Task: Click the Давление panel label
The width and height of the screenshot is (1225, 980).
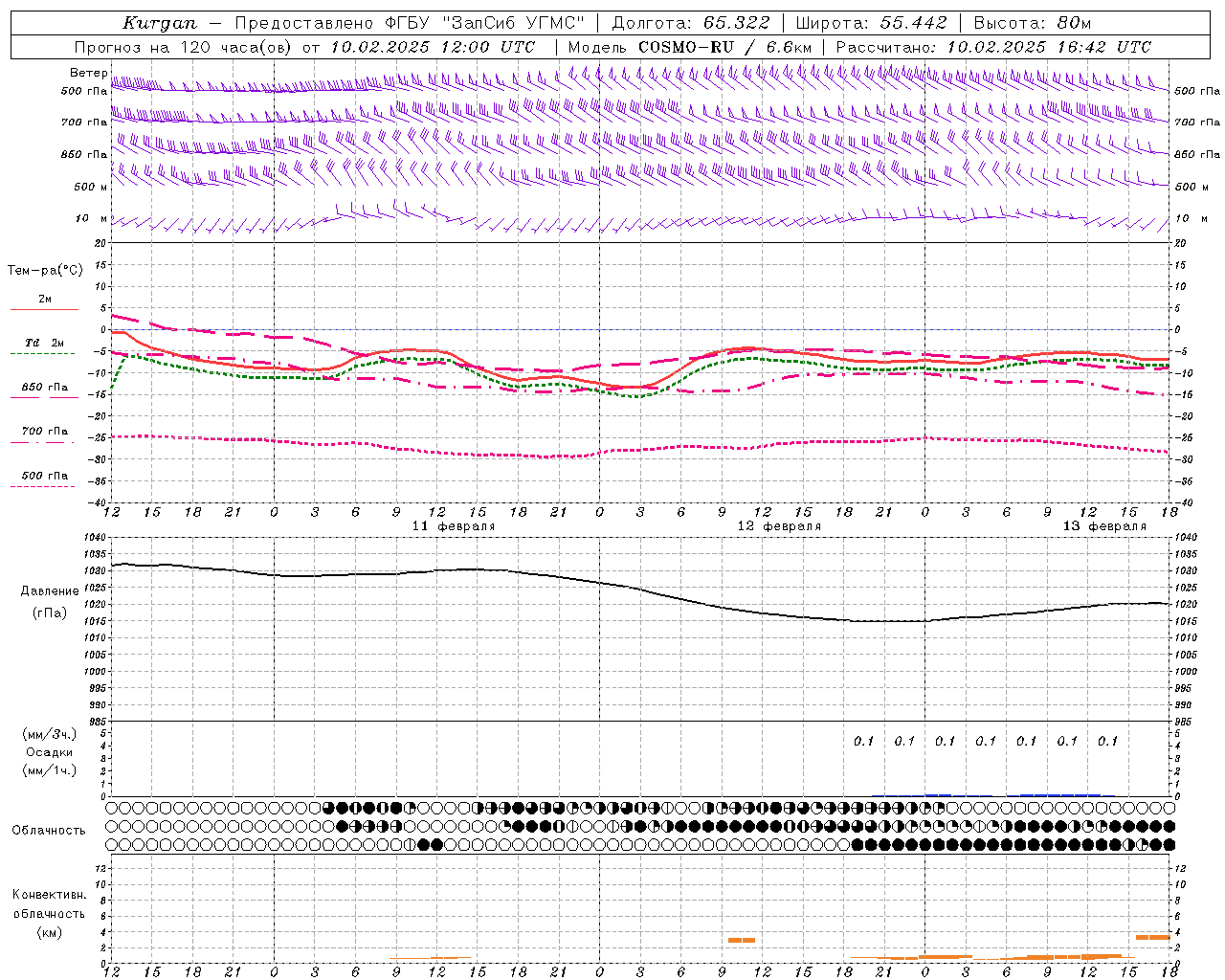Action: [x=50, y=591]
